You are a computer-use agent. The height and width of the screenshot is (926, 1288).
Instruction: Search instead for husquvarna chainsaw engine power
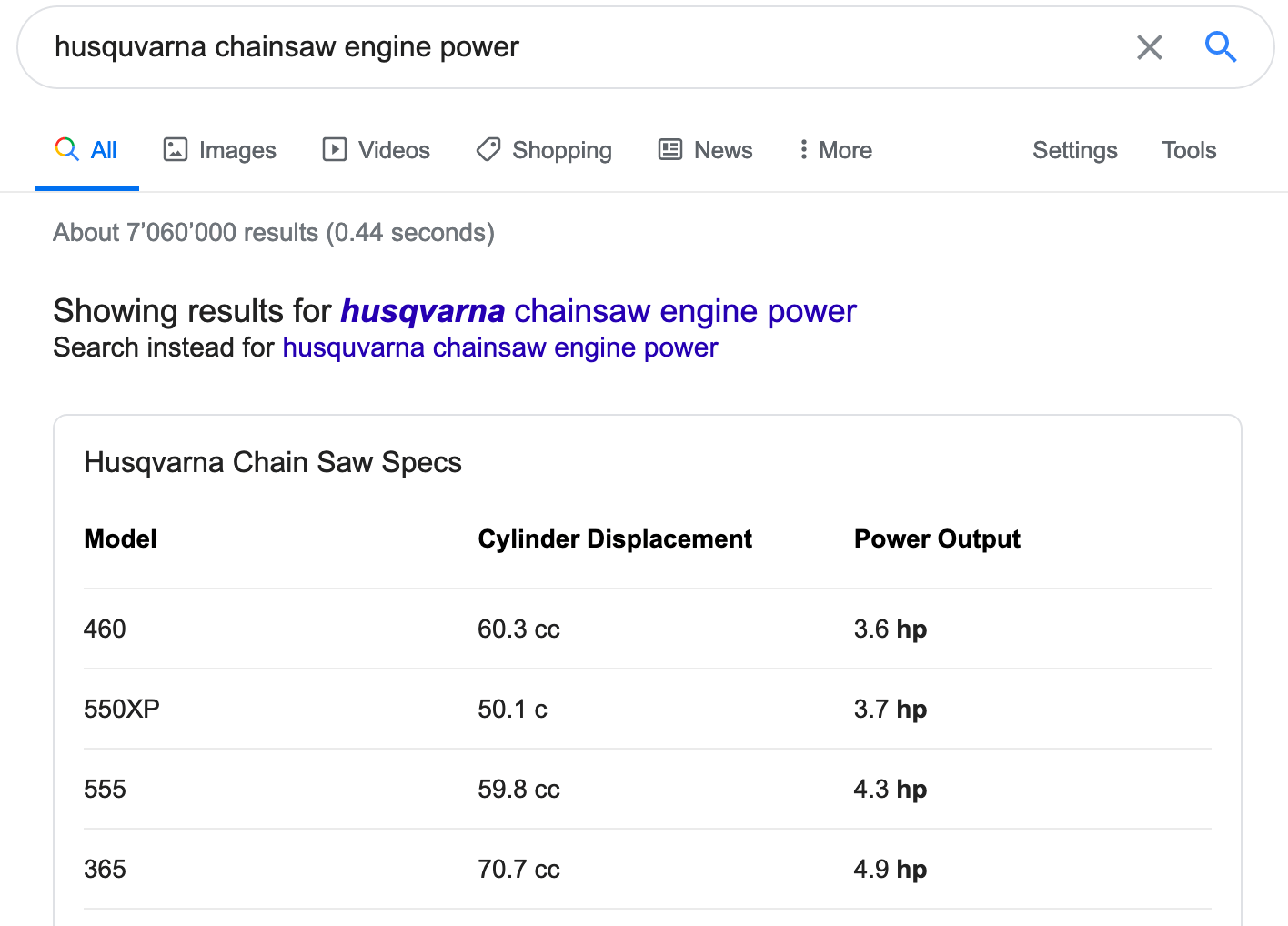(499, 347)
